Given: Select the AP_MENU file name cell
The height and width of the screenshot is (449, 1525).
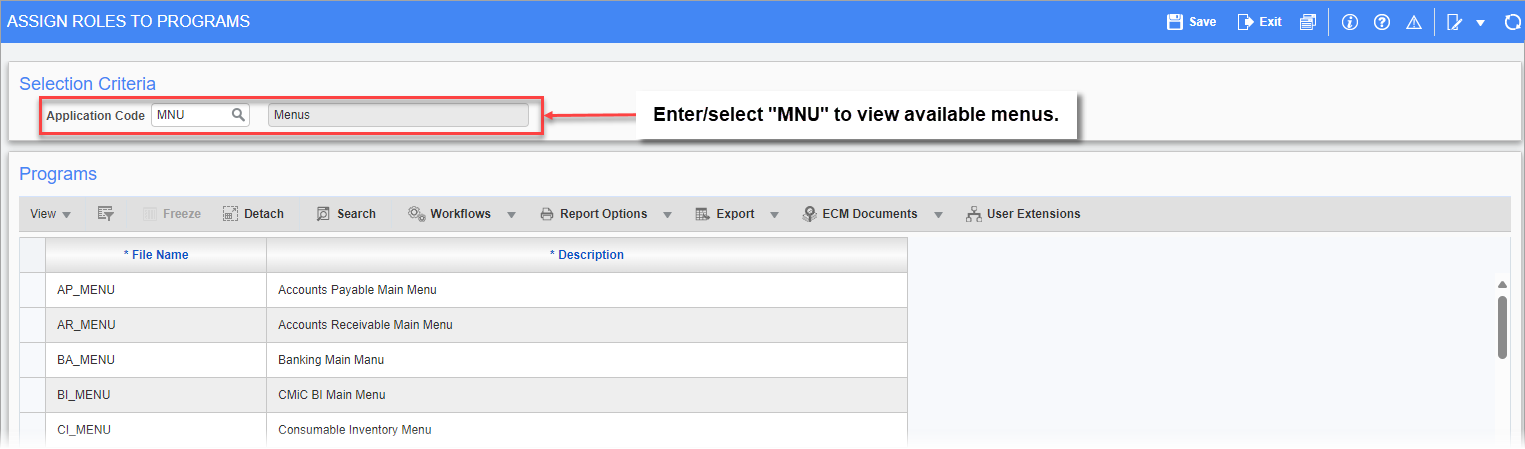Looking at the screenshot, I should click(156, 290).
